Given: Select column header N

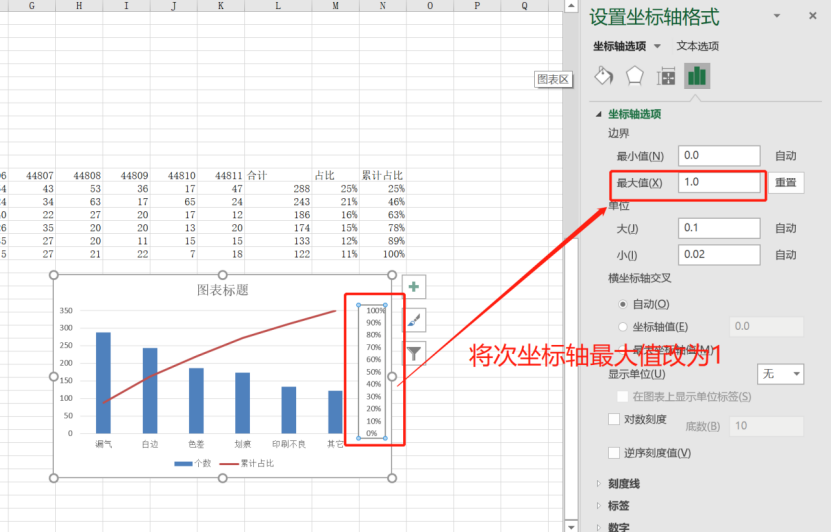Looking at the screenshot, I should tap(383, 6).
